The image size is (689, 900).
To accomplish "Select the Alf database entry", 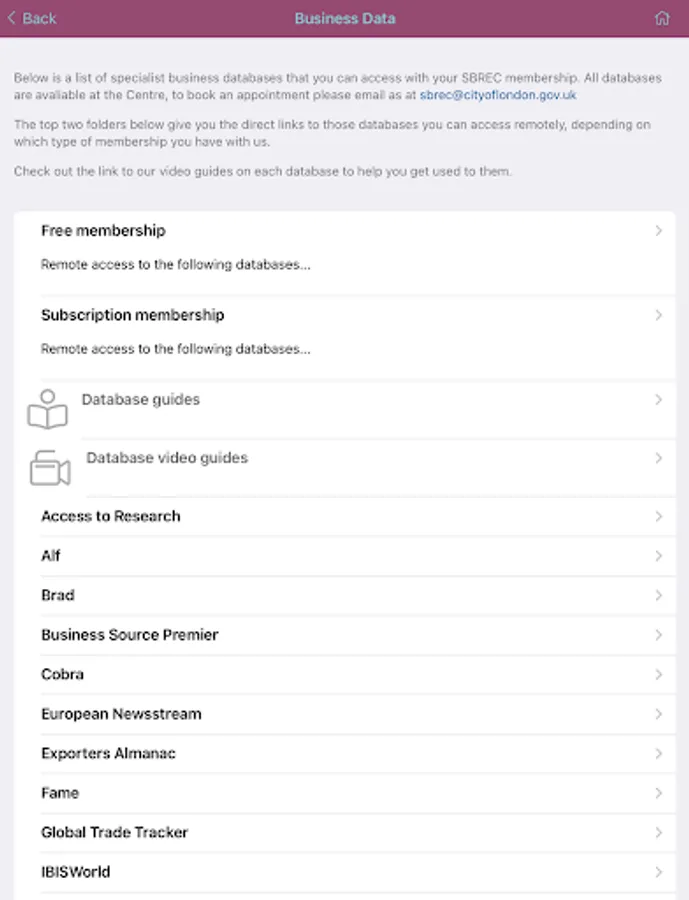I will (51, 556).
